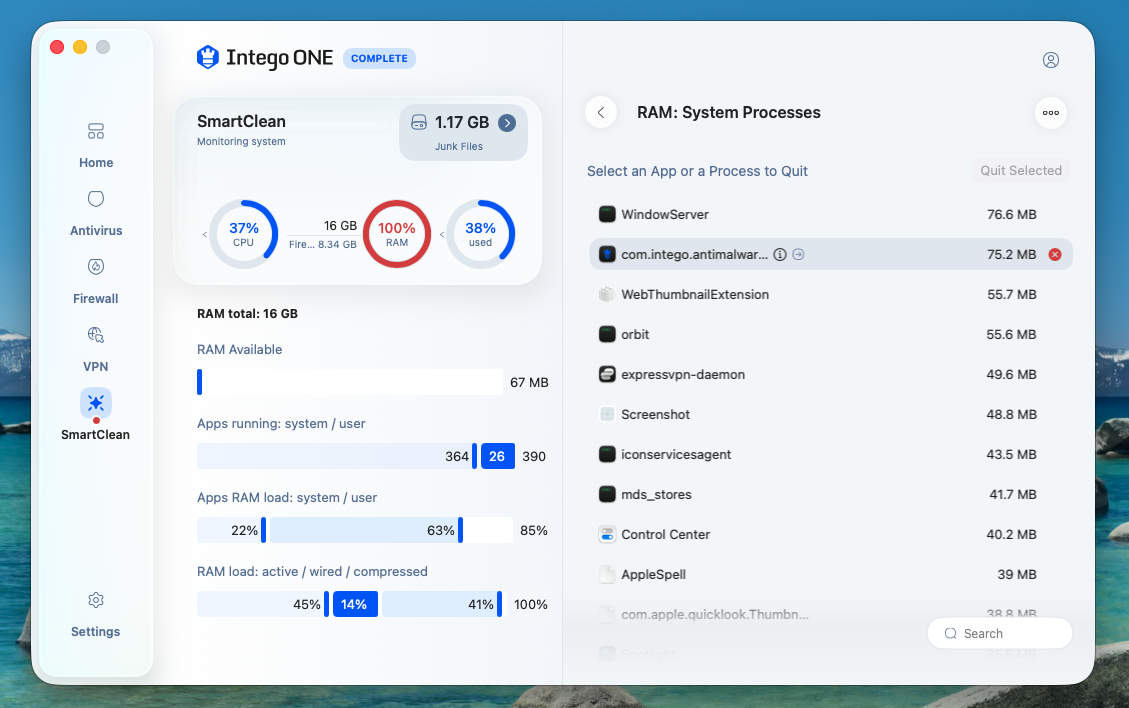Click the junk files drive icon

419,122
